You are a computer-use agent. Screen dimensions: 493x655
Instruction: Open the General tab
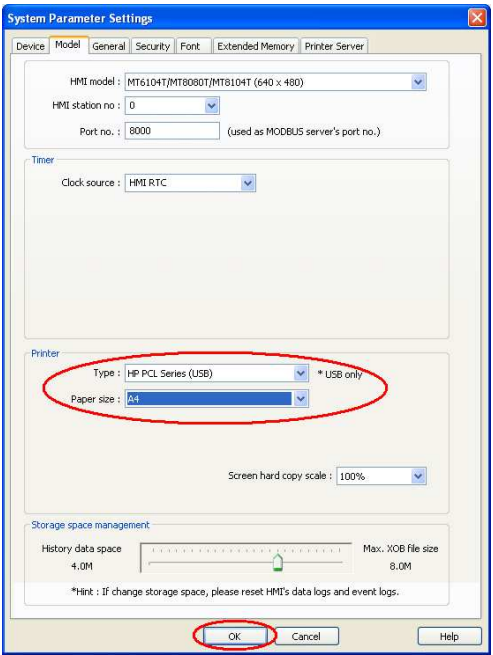109,46
